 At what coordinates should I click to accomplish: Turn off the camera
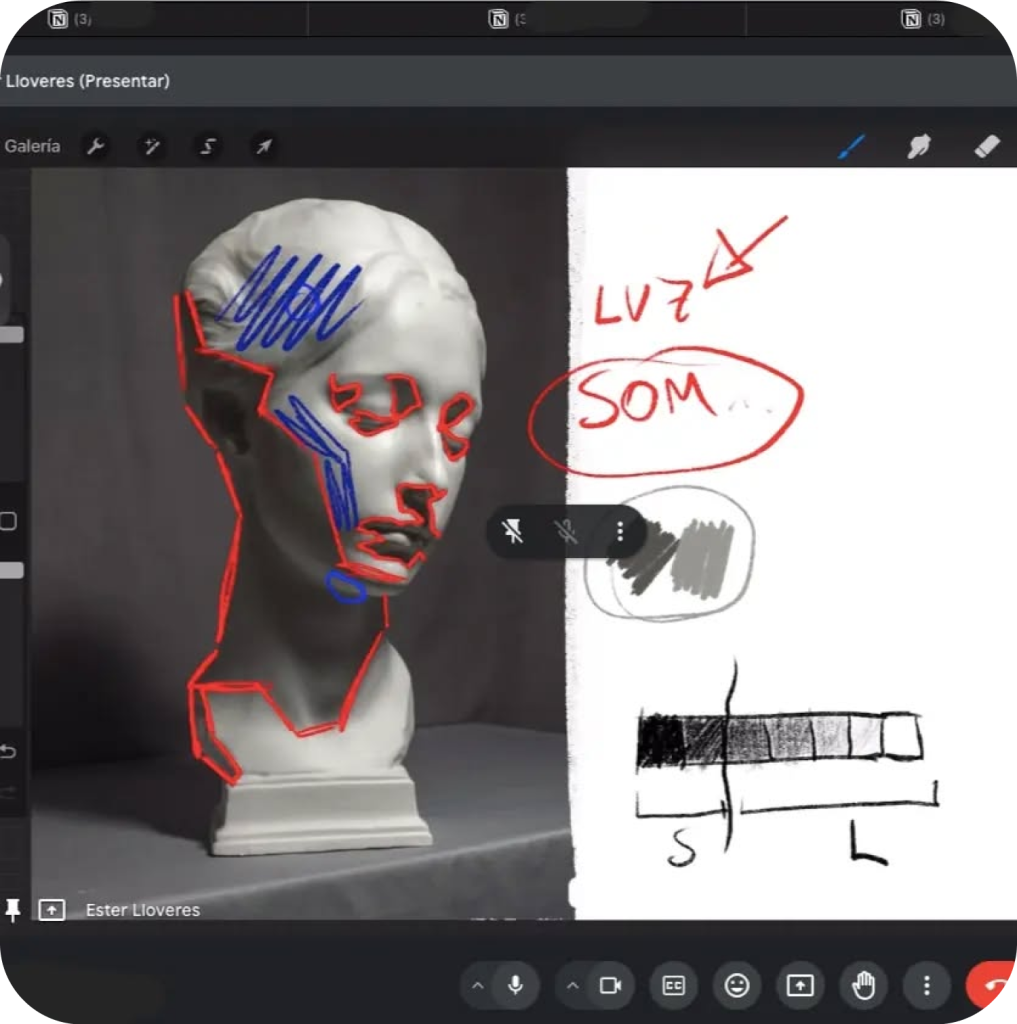610,986
